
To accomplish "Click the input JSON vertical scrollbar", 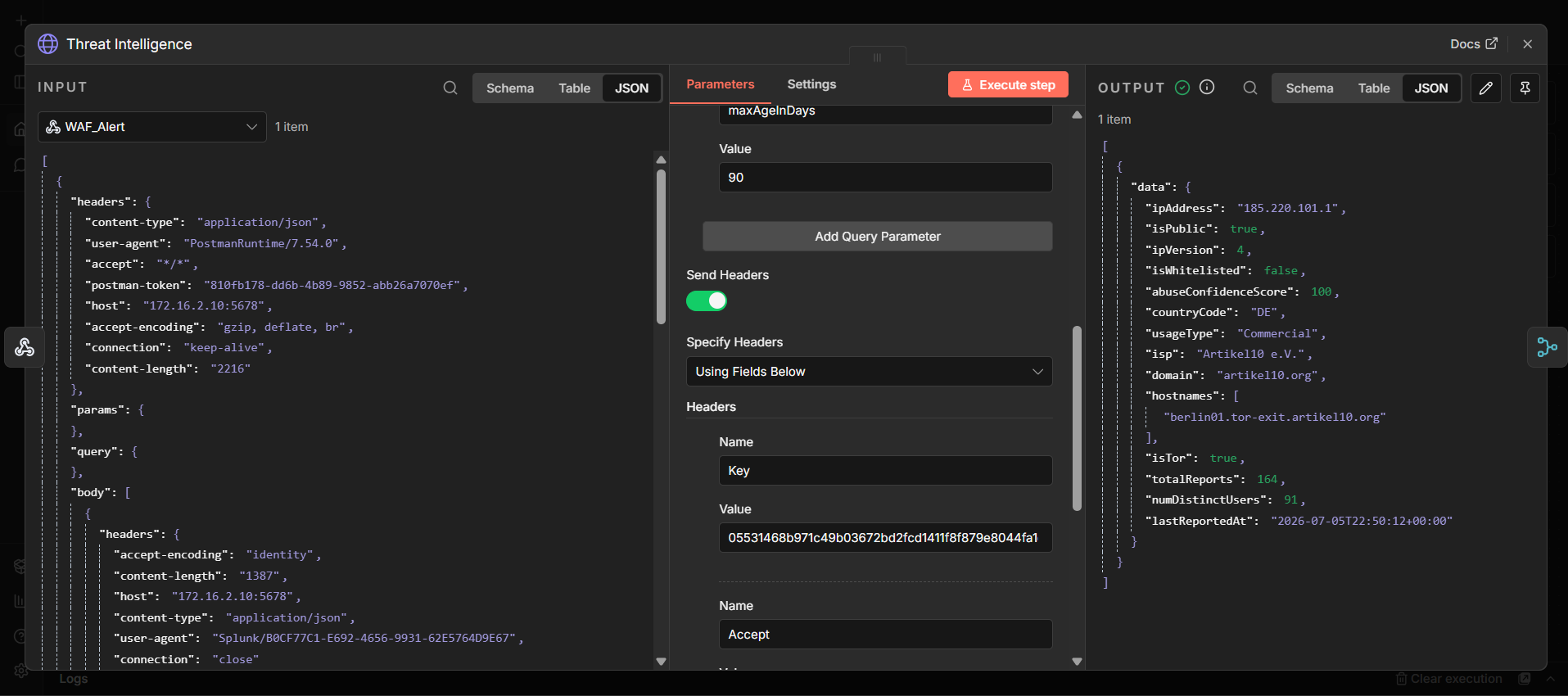I will pyautogui.click(x=661, y=246).
